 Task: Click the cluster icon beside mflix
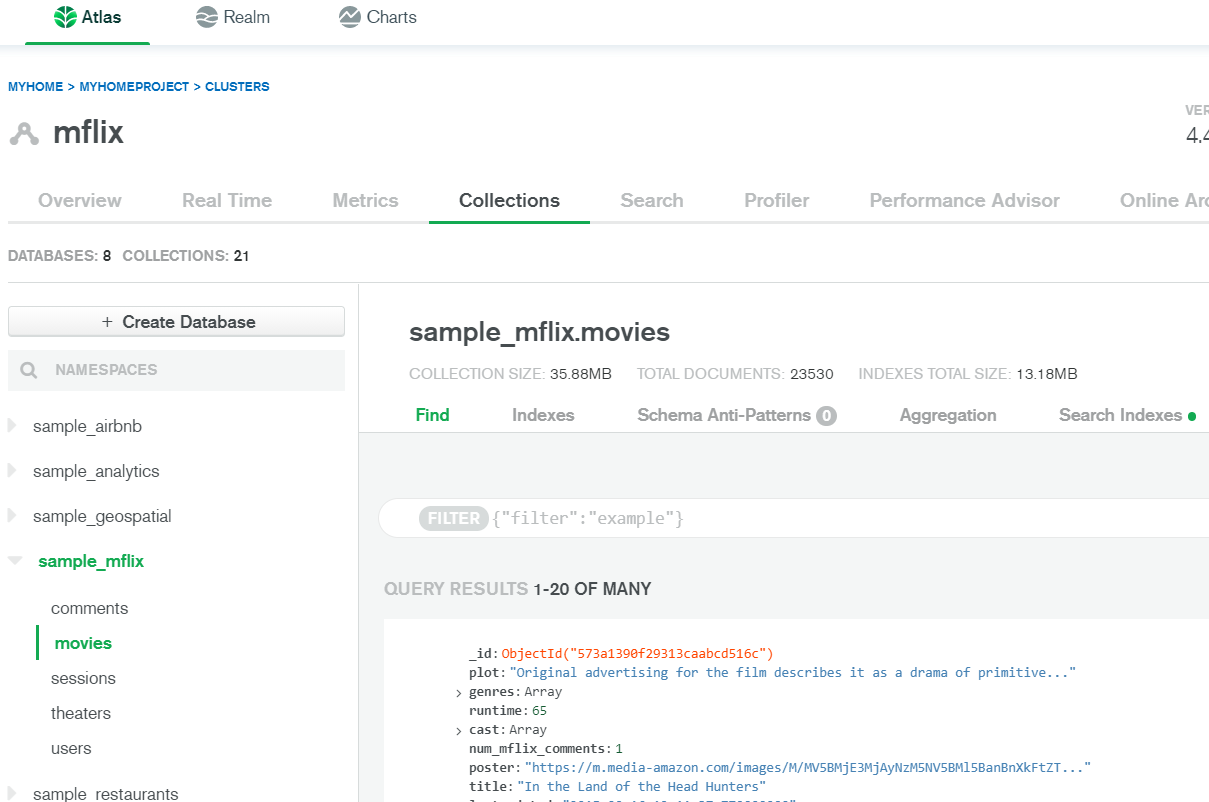coord(24,133)
